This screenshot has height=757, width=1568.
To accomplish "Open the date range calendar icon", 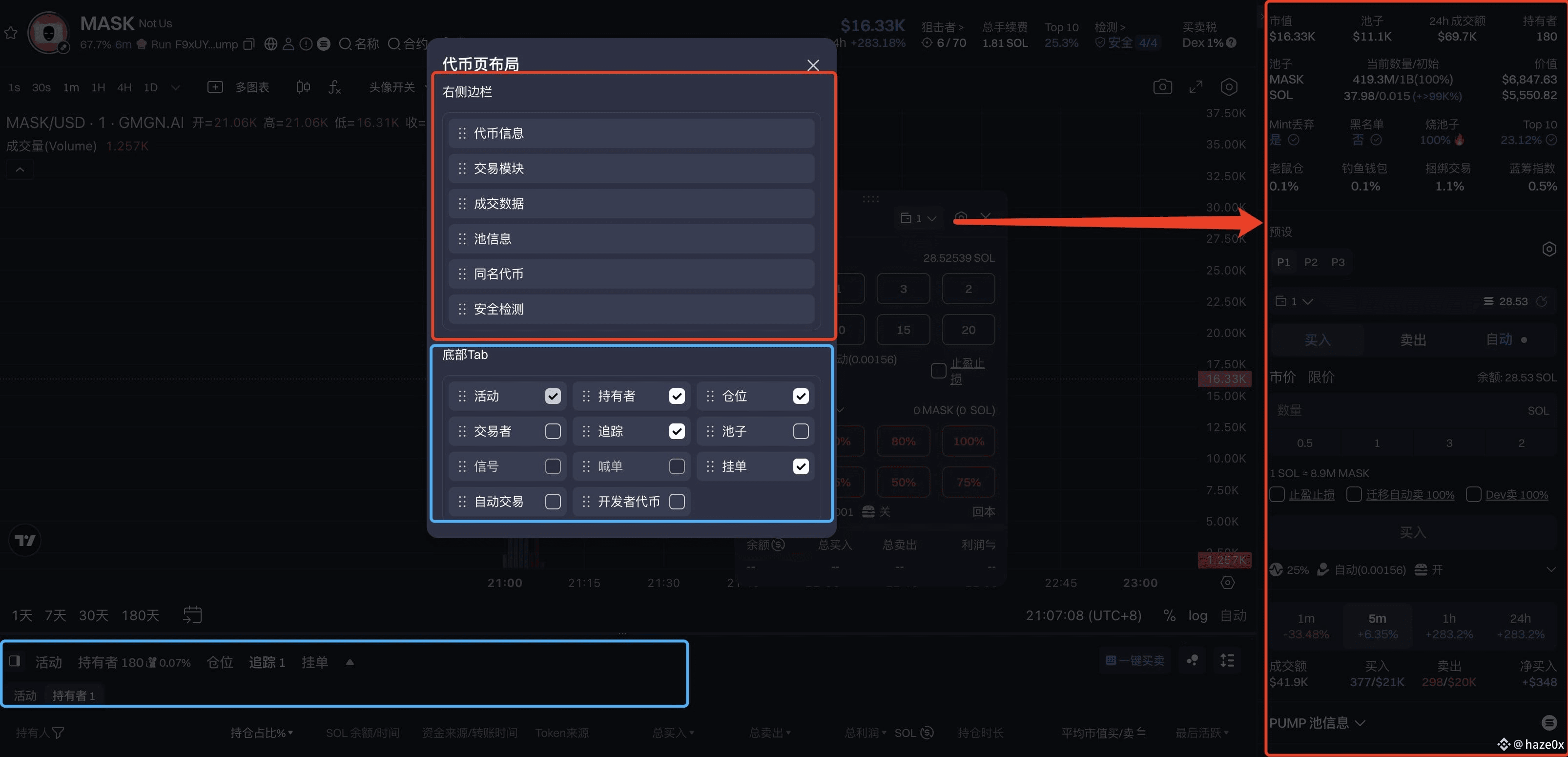I will [x=192, y=614].
